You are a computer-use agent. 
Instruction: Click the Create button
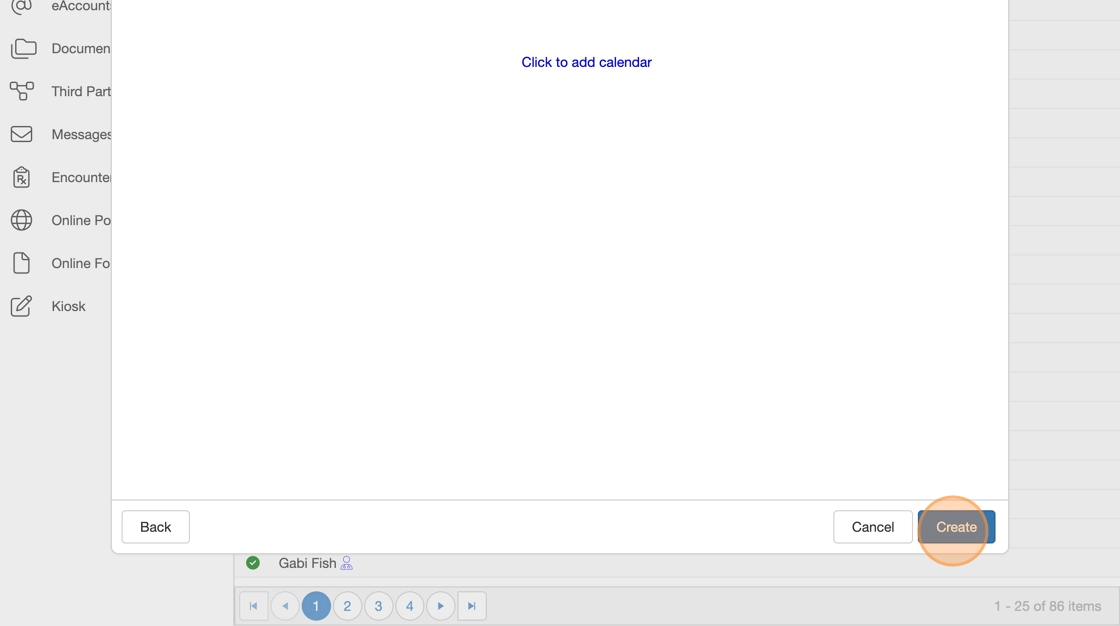click(x=956, y=527)
